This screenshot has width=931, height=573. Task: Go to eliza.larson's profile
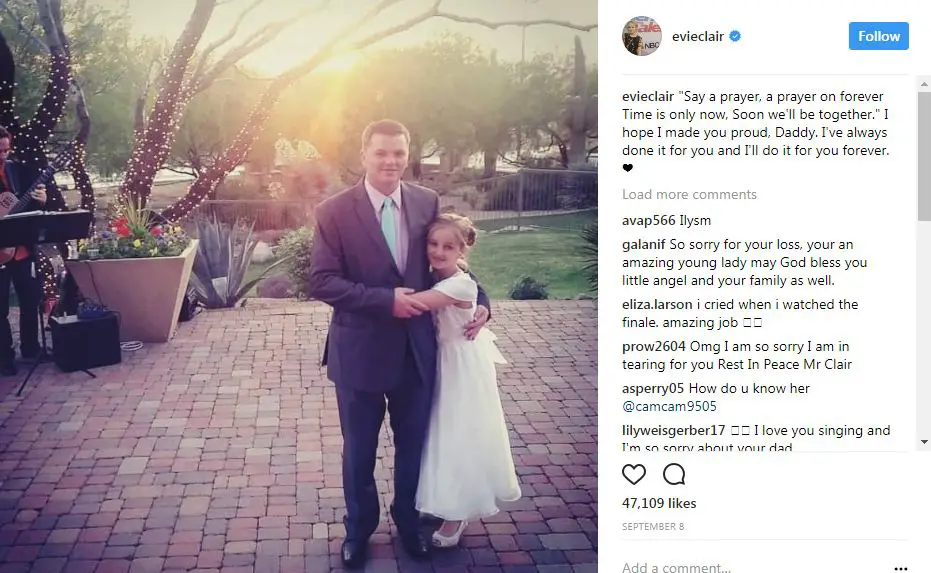click(x=657, y=305)
